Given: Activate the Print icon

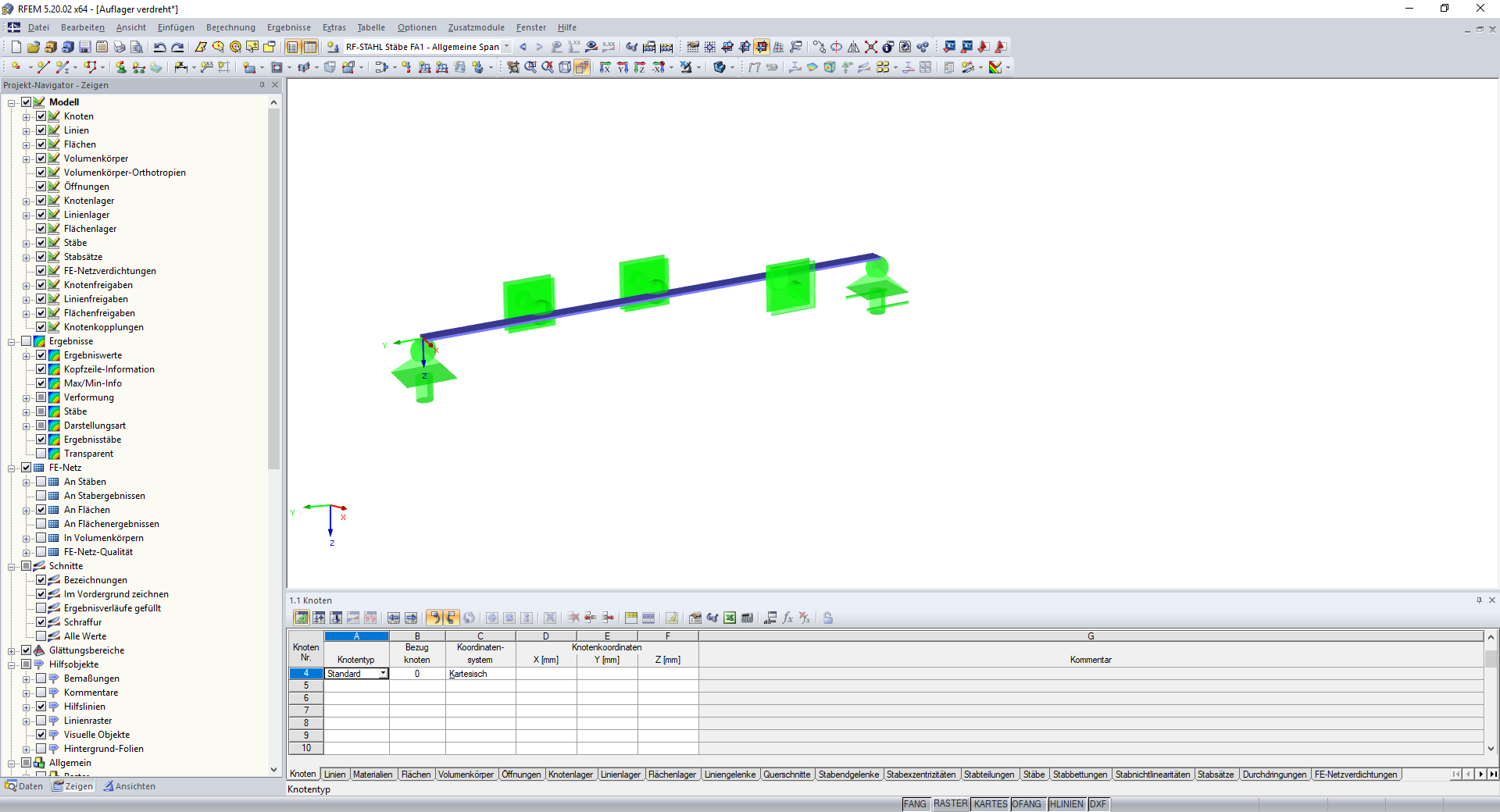Looking at the screenshot, I should coord(119,47).
